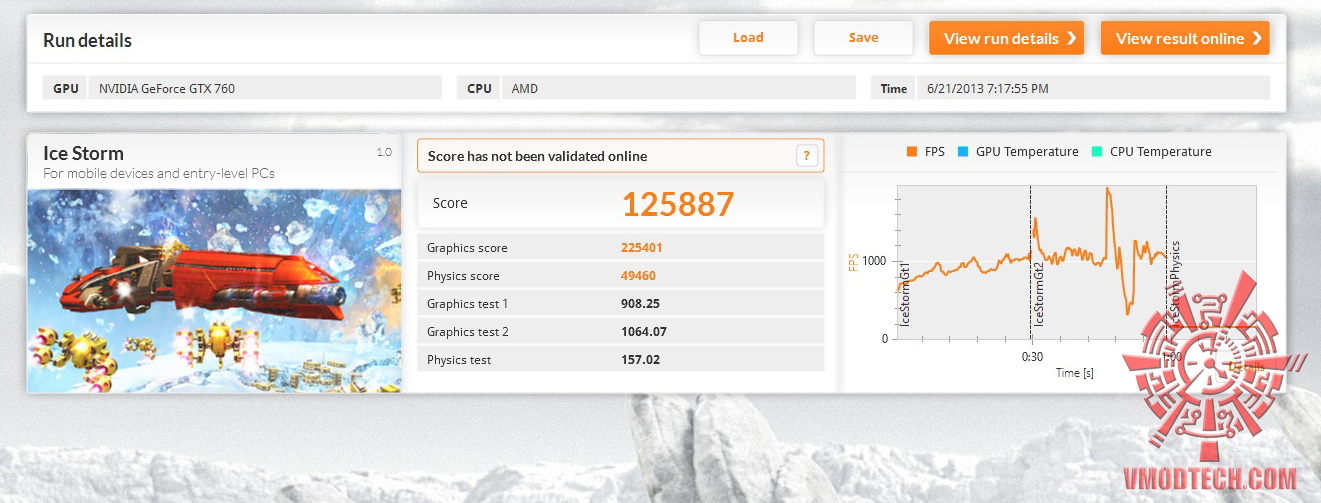Select the Ice Storm benchmark thumbnail
This screenshot has width=1321, height=503.
(x=214, y=290)
